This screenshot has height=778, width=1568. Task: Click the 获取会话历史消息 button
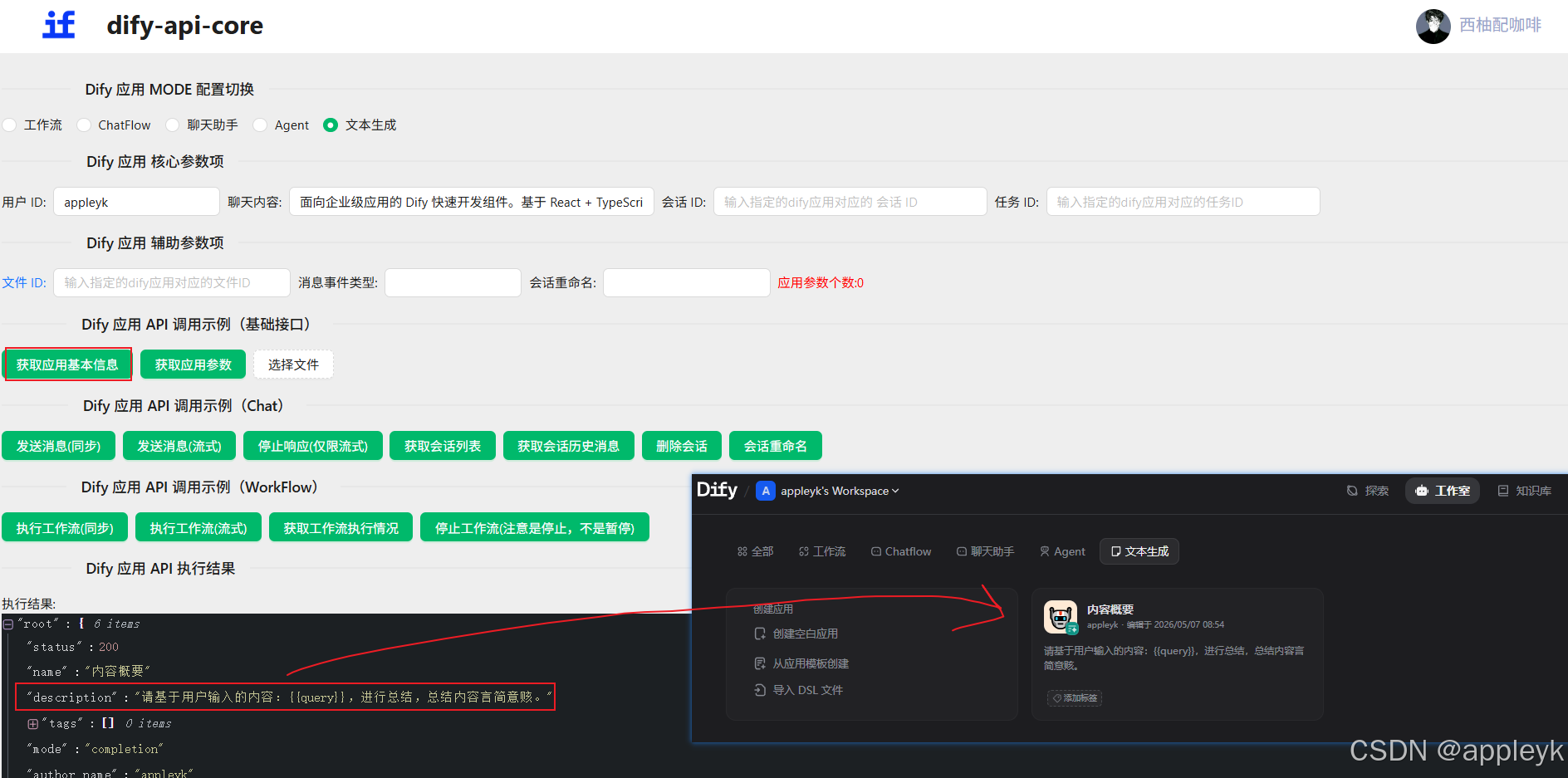568,446
